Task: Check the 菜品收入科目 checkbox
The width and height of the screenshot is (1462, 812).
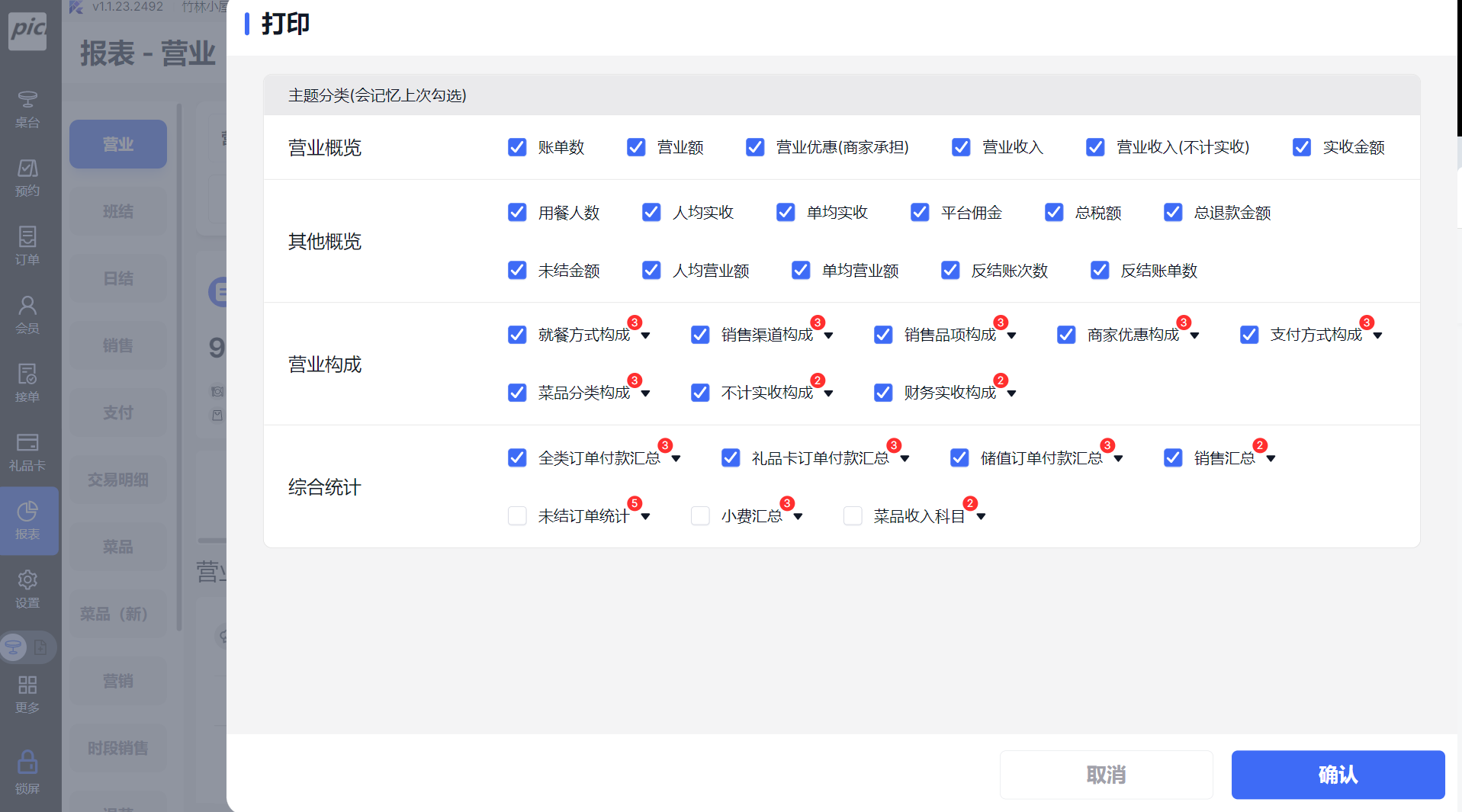Action: [x=853, y=516]
